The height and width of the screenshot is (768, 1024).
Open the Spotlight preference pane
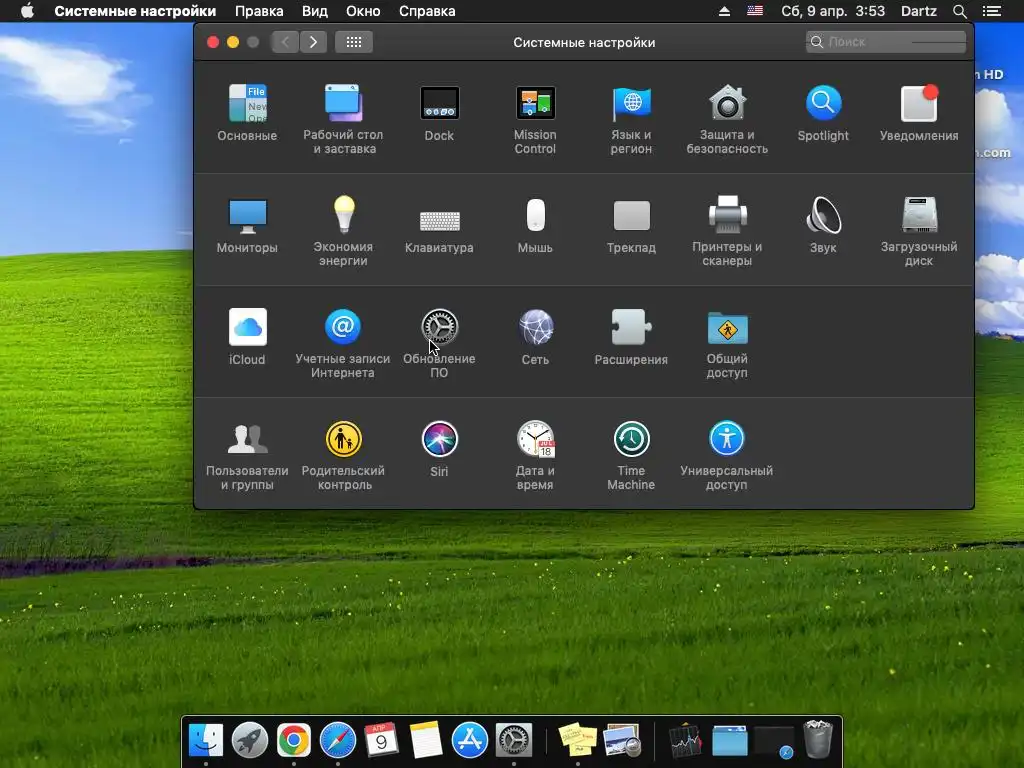pos(823,113)
